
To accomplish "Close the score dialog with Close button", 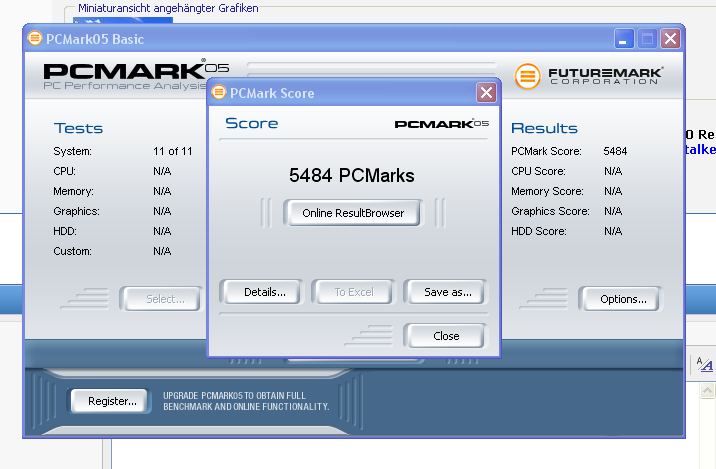I will point(445,336).
